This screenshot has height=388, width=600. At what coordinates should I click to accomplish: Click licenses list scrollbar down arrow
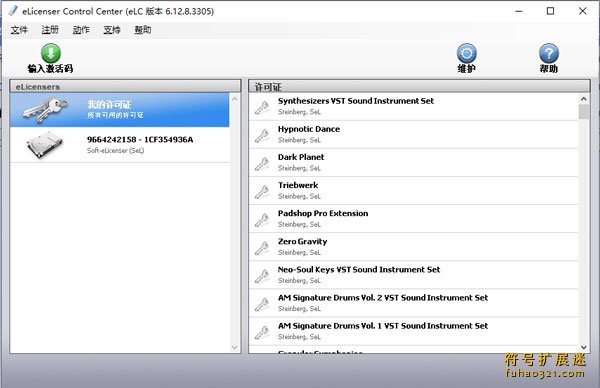pyautogui.click(x=584, y=347)
